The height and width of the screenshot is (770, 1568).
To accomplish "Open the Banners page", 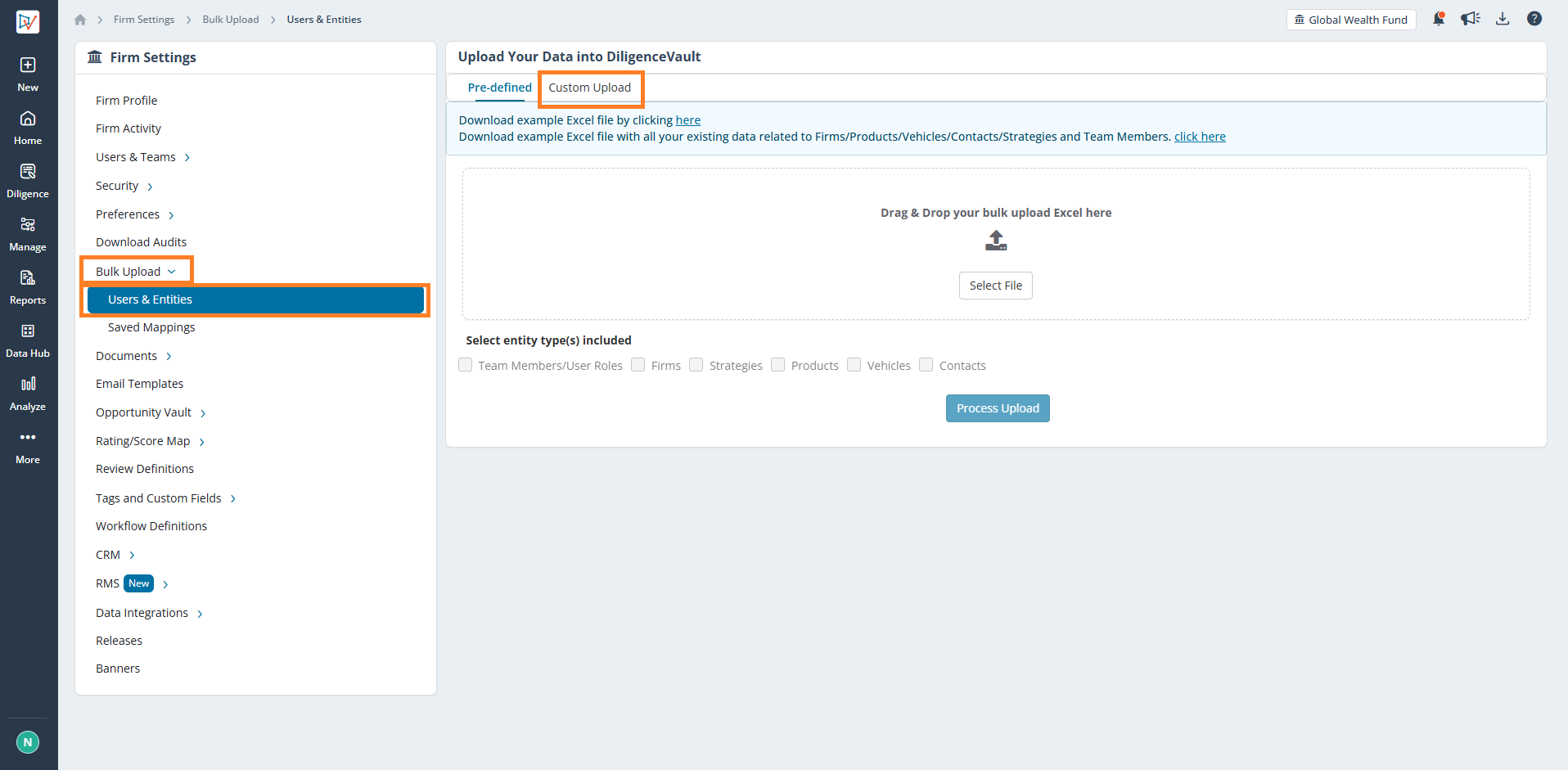I will [x=118, y=669].
